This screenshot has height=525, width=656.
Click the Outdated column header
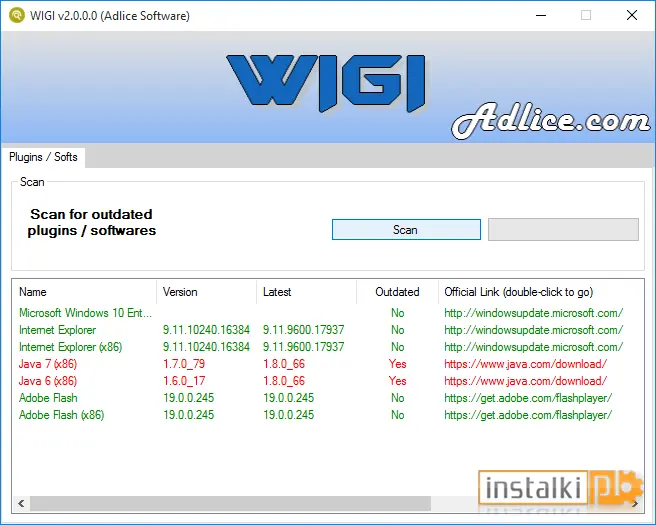coord(397,292)
